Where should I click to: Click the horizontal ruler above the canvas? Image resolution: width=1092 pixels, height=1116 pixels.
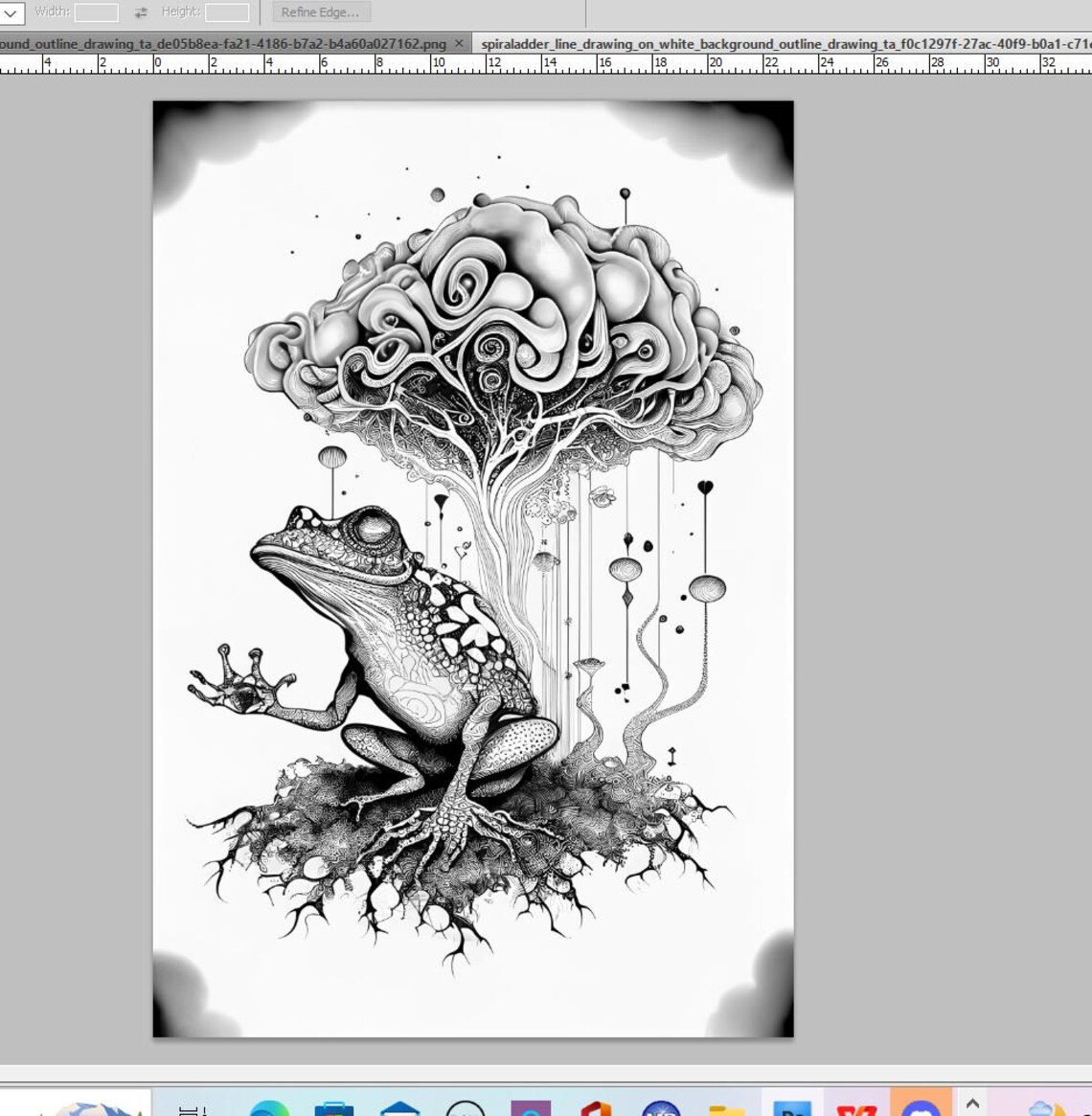(x=479, y=67)
